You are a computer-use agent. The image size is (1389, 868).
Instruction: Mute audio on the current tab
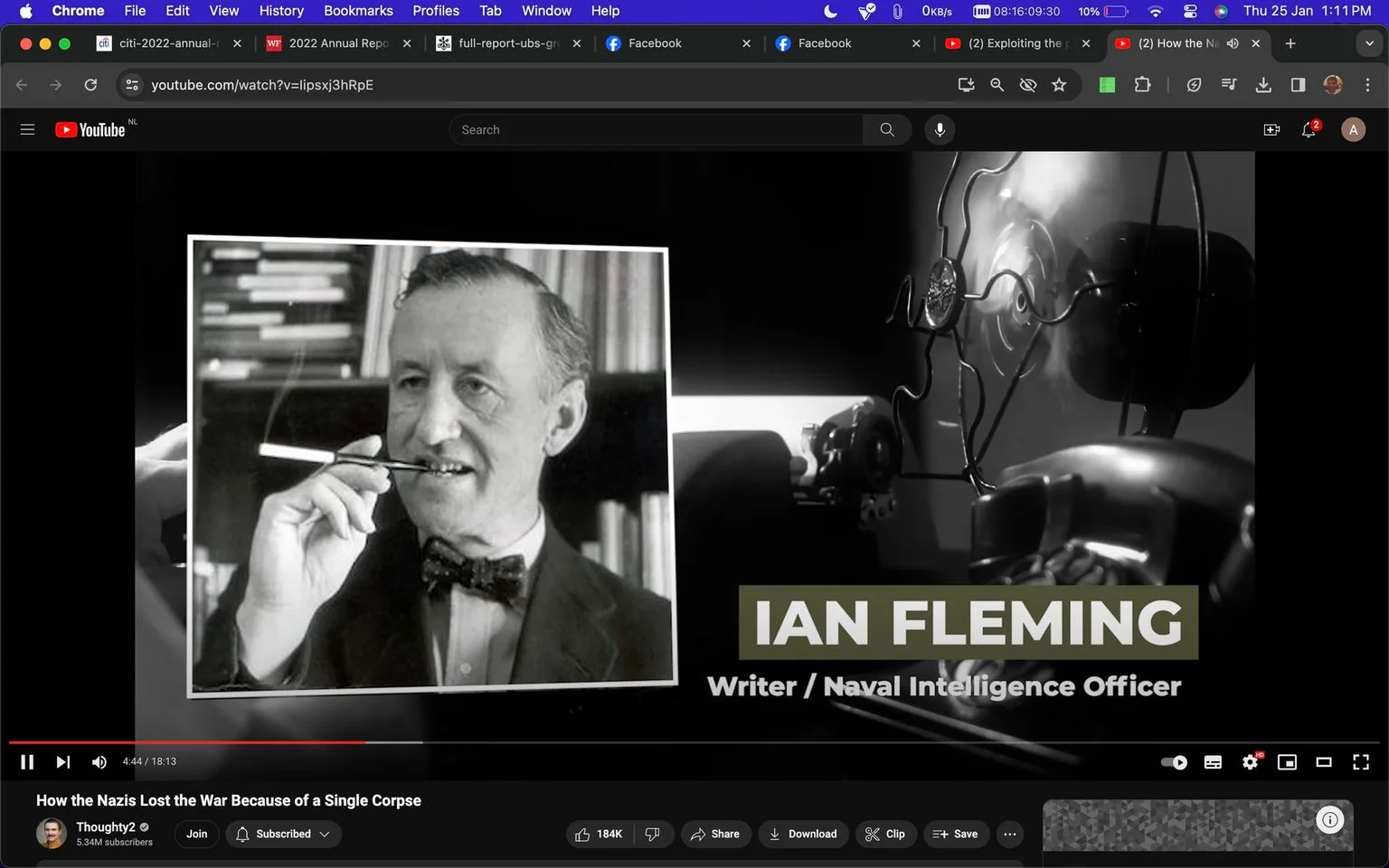coord(1233,42)
